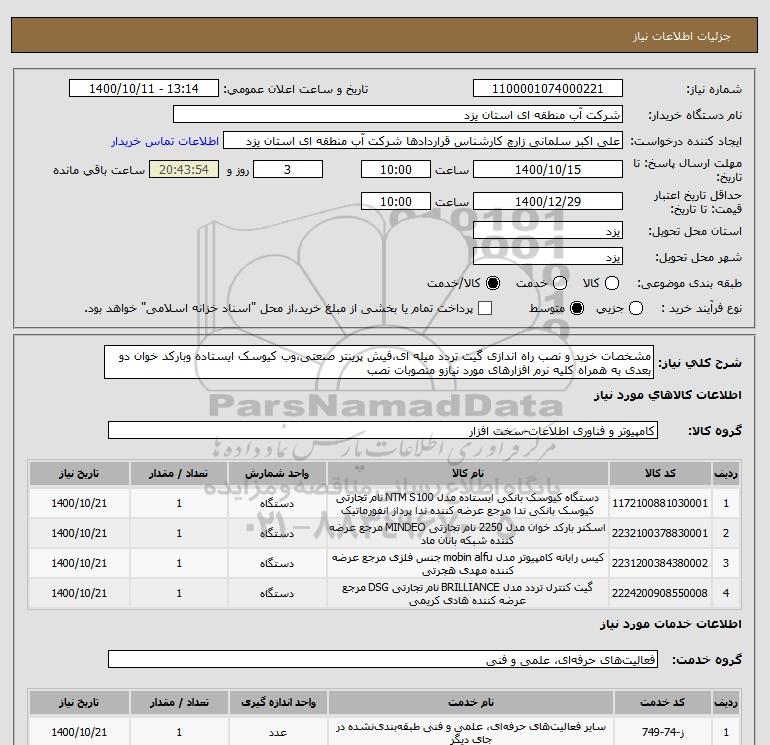Click the response deadline date 1400/10/15
The width and height of the screenshot is (770, 745).
coord(548,169)
